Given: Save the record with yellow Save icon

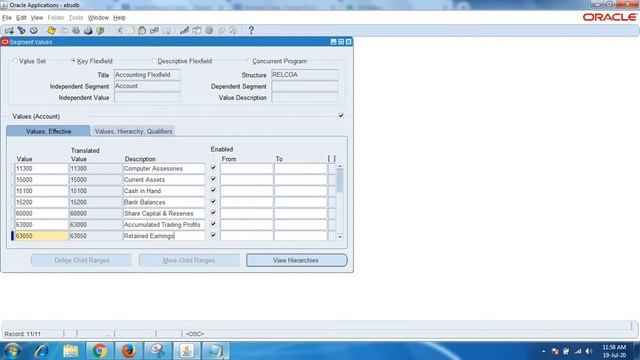Looking at the screenshot, I should tap(51, 31).
